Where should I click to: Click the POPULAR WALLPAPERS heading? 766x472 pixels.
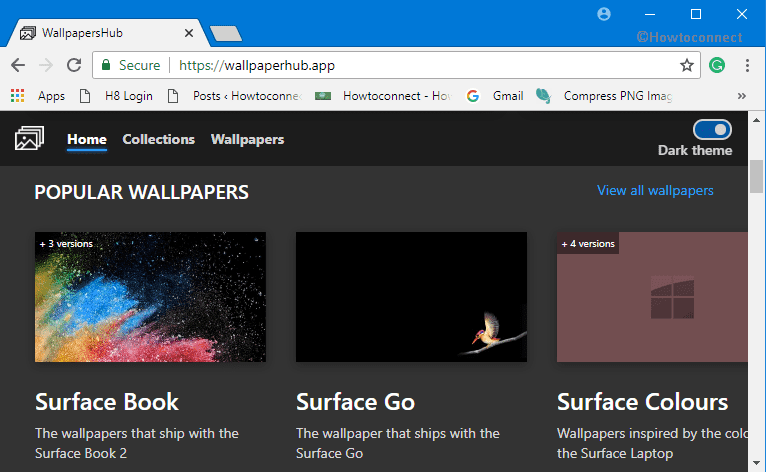coord(142,192)
